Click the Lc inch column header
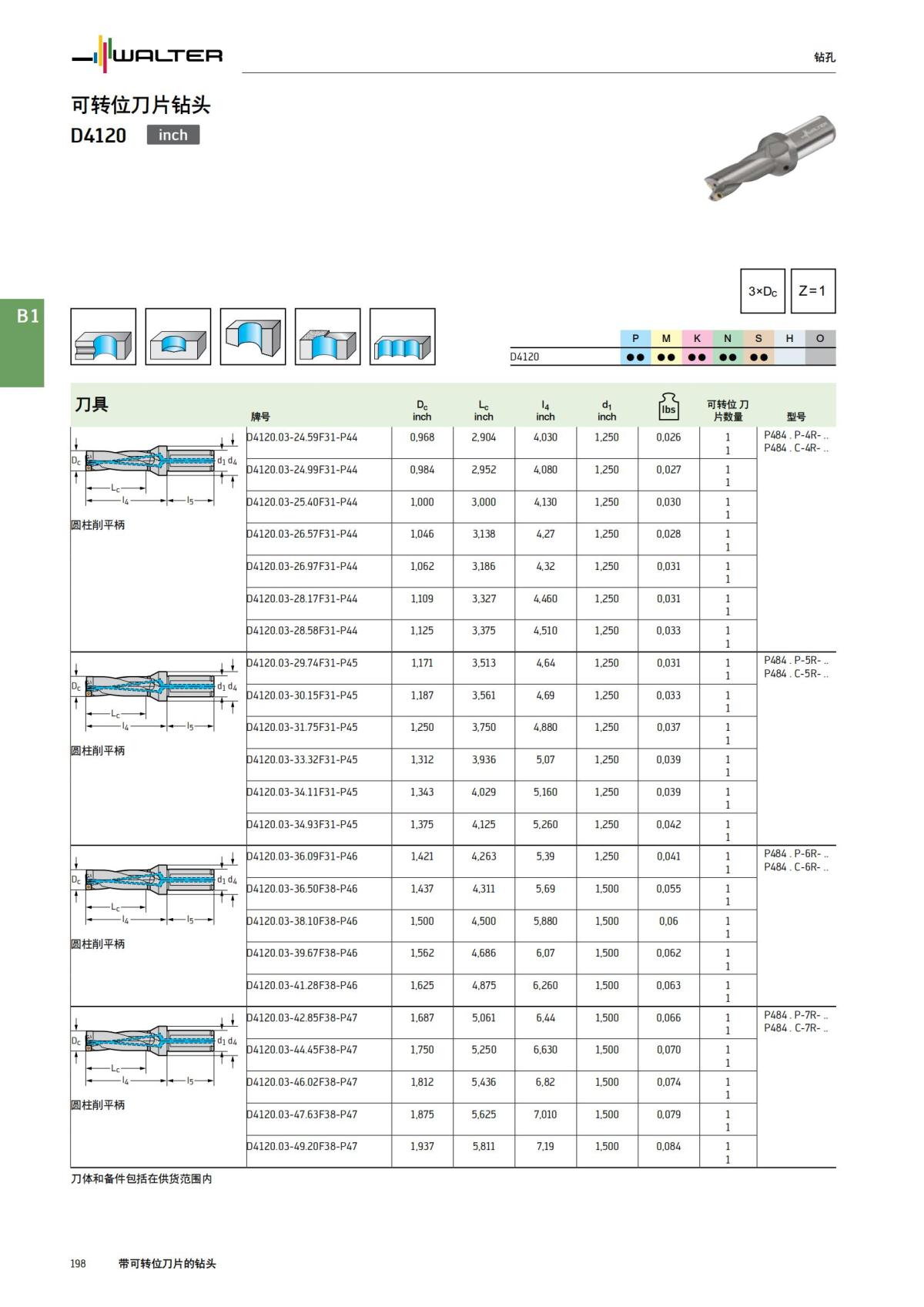The image size is (924, 1307). pos(484,411)
